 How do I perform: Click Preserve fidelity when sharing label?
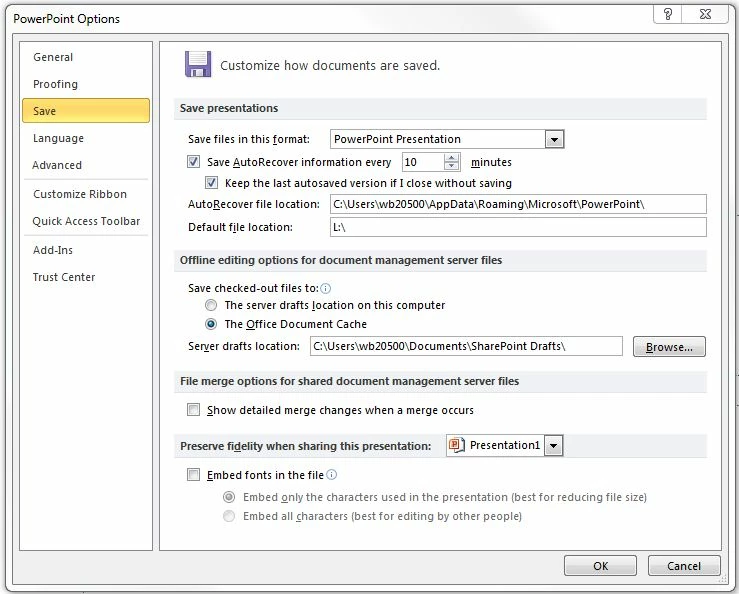pos(305,446)
